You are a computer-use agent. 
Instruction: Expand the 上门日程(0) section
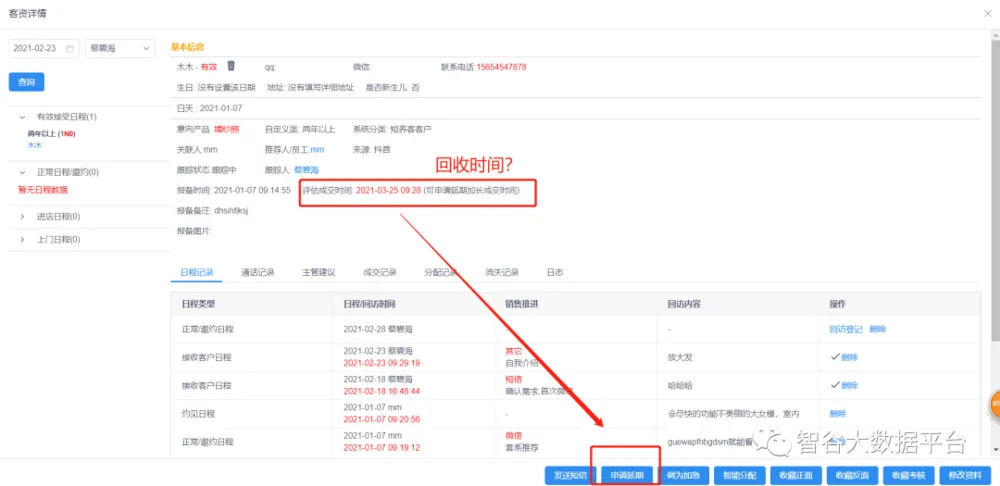[x=22, y=239]
